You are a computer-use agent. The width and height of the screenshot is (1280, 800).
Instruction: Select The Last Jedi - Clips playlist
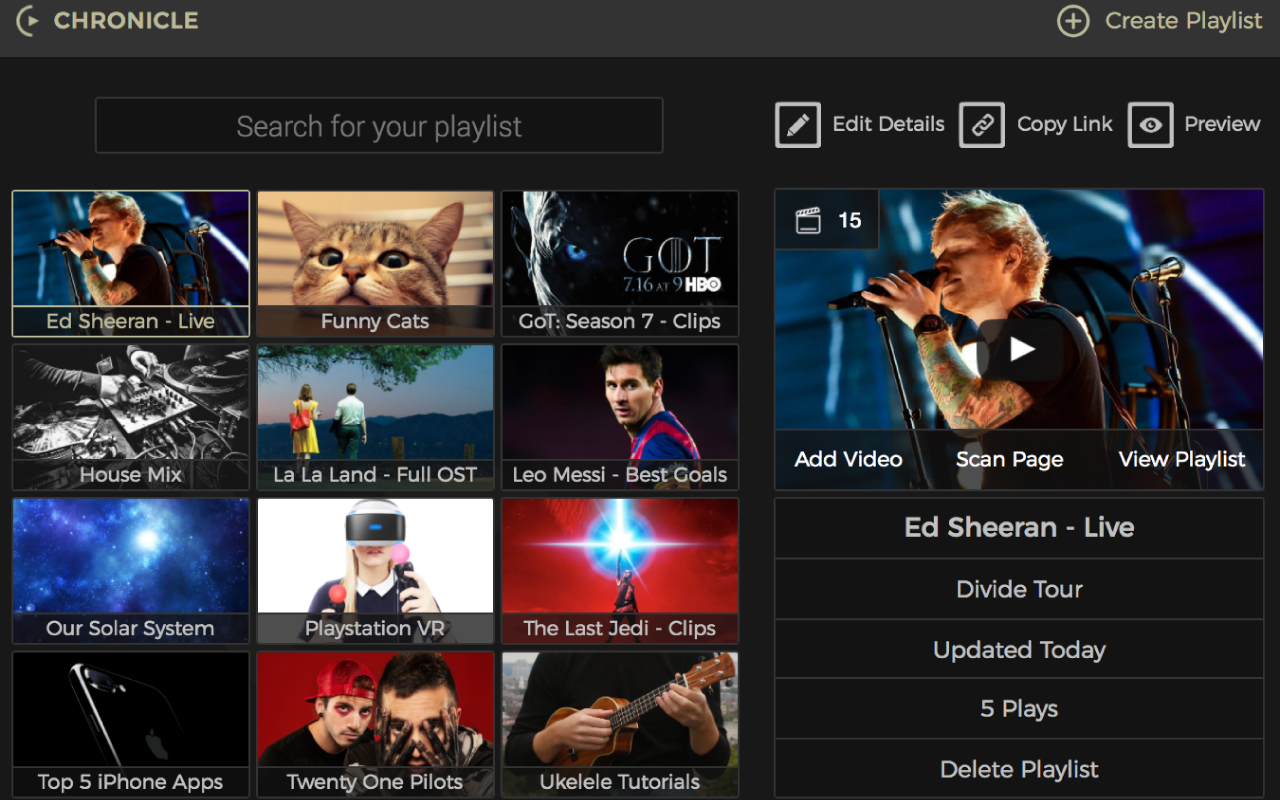pos(620,571)
